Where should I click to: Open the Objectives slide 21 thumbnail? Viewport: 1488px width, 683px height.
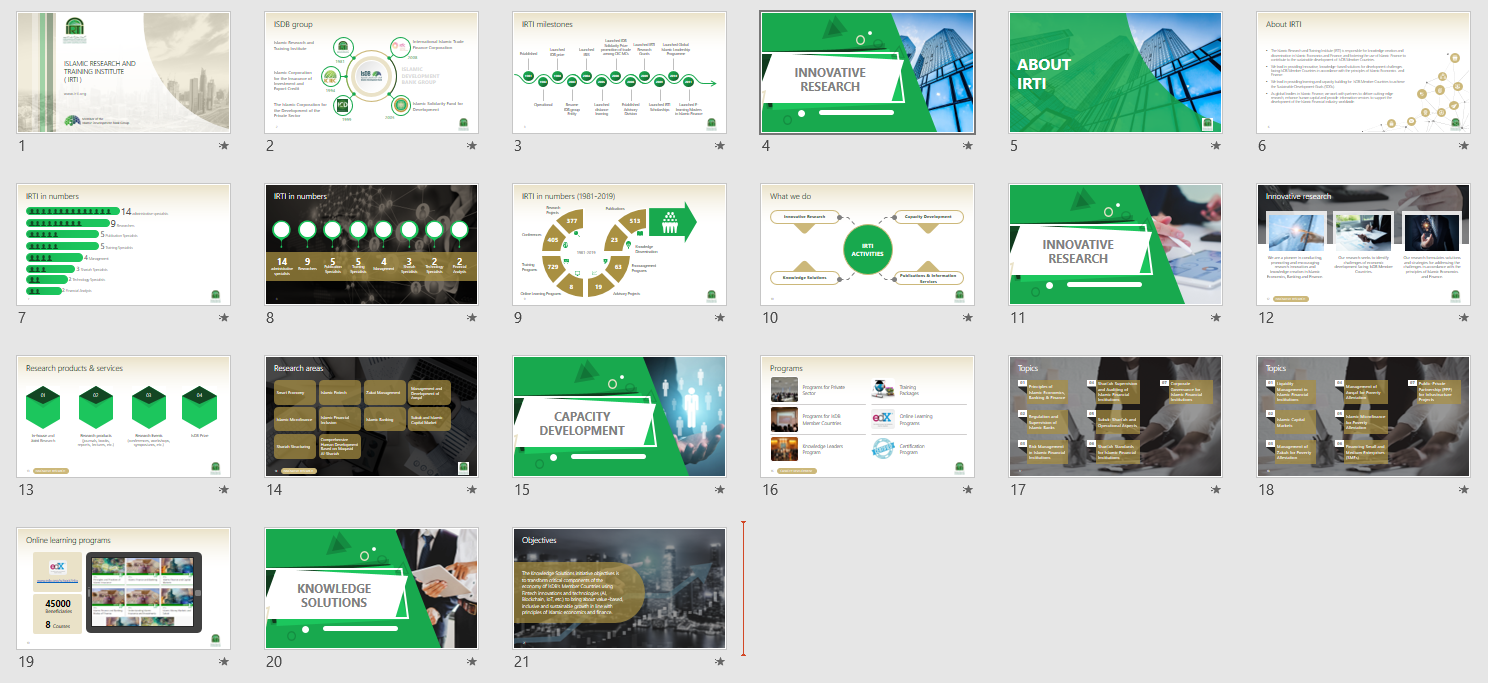(620, 588)
